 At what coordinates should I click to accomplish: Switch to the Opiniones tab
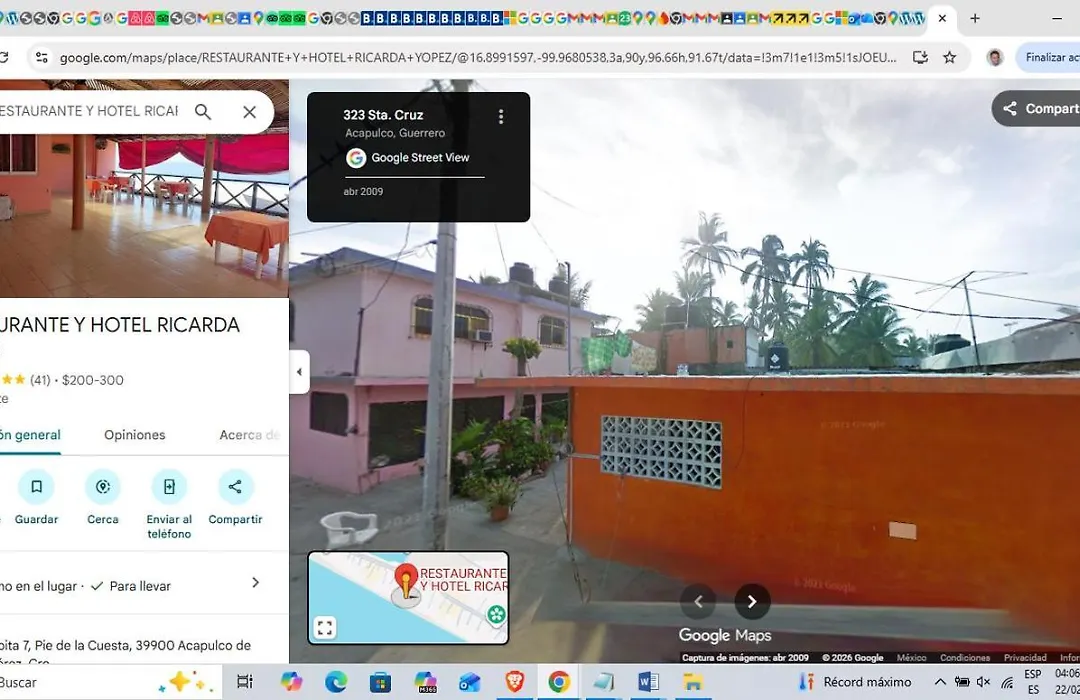(x=135, y=435)
